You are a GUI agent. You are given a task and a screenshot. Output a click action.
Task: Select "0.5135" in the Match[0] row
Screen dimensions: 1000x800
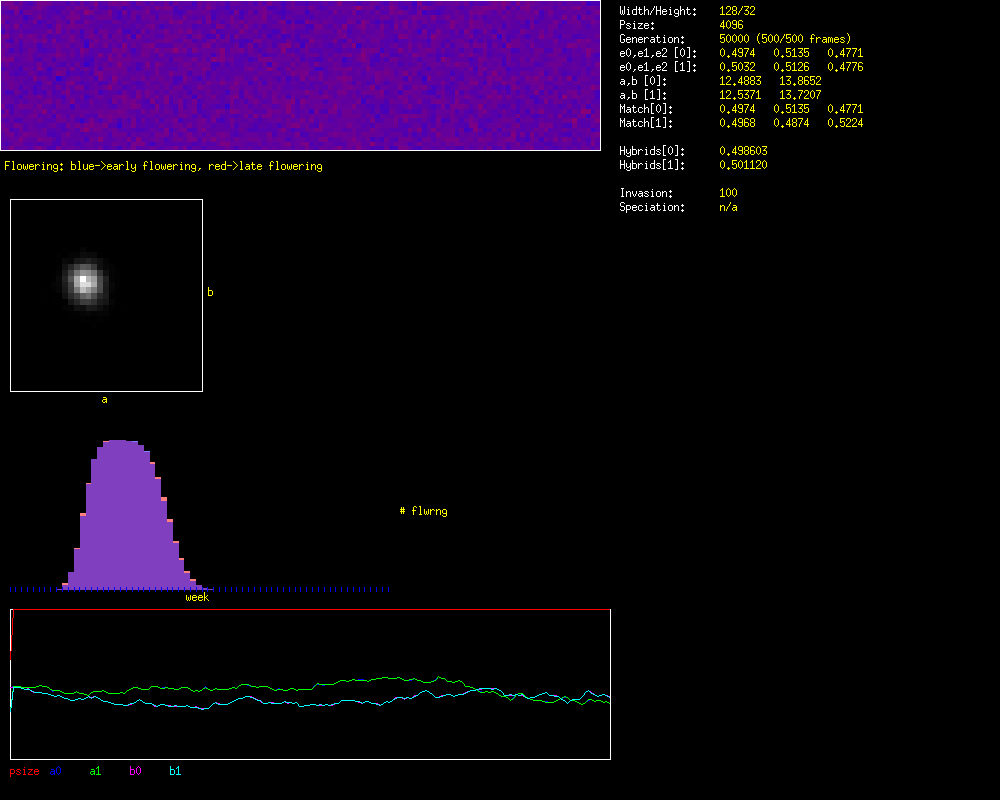(x=791, y=110)
